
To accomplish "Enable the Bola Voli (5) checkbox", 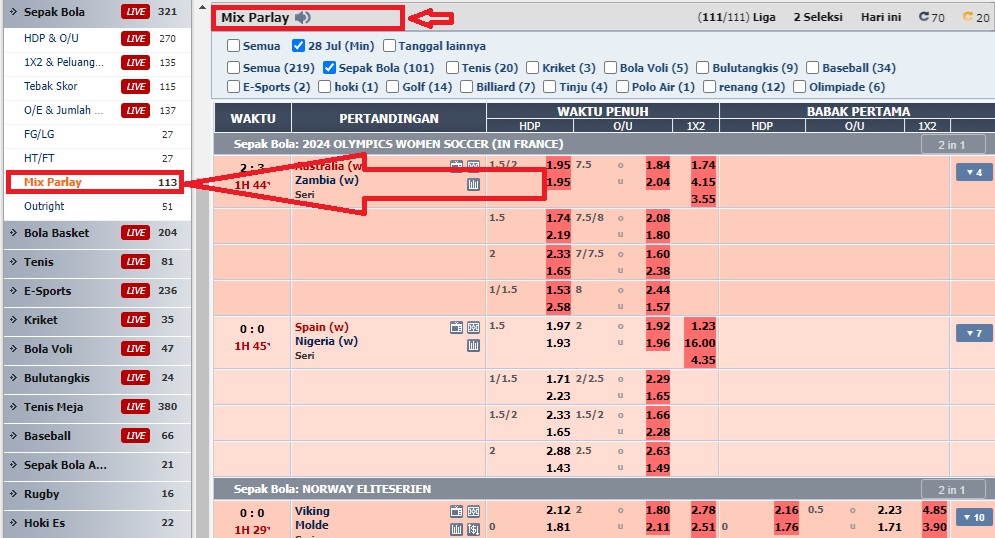I will pos(610,67).
